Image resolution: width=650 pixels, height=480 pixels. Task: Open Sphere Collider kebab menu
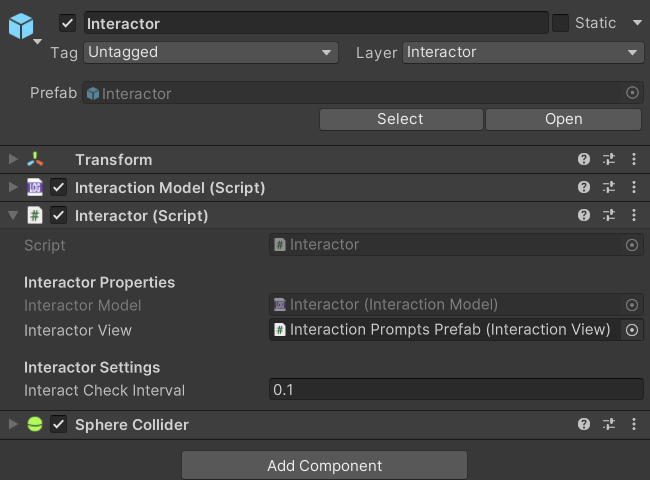(633, 424)
